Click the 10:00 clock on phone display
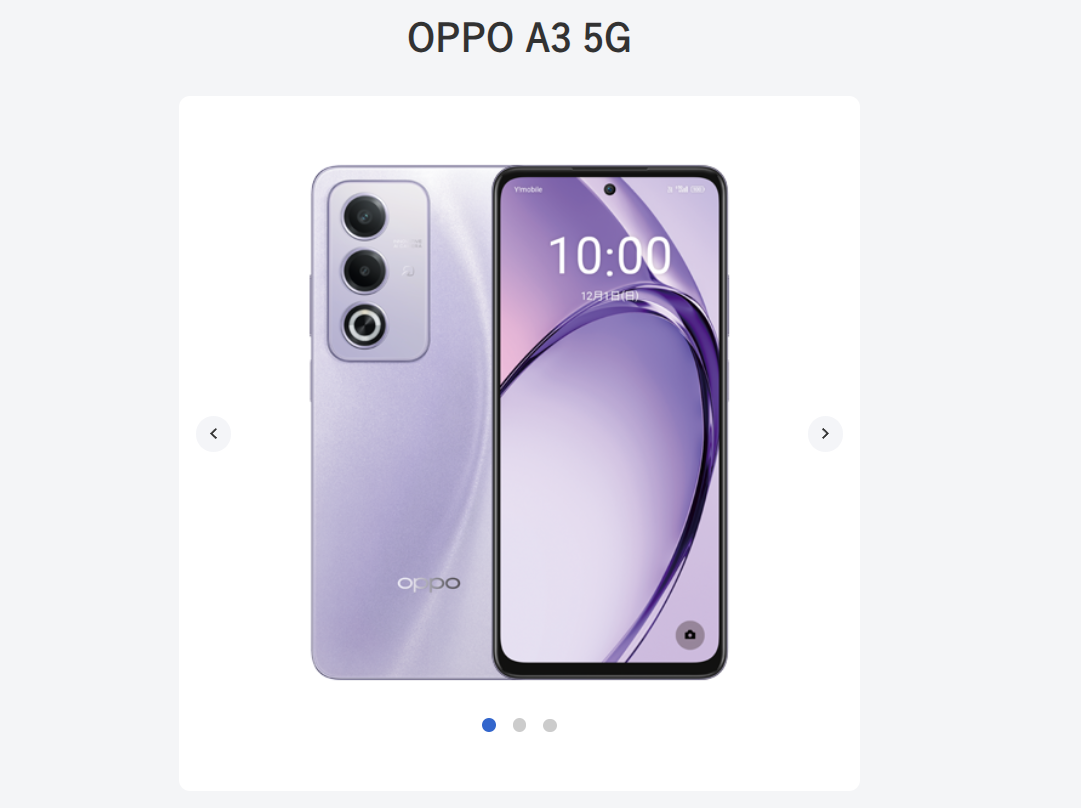Screen dimensions: 1081x808 click(609, 255)
